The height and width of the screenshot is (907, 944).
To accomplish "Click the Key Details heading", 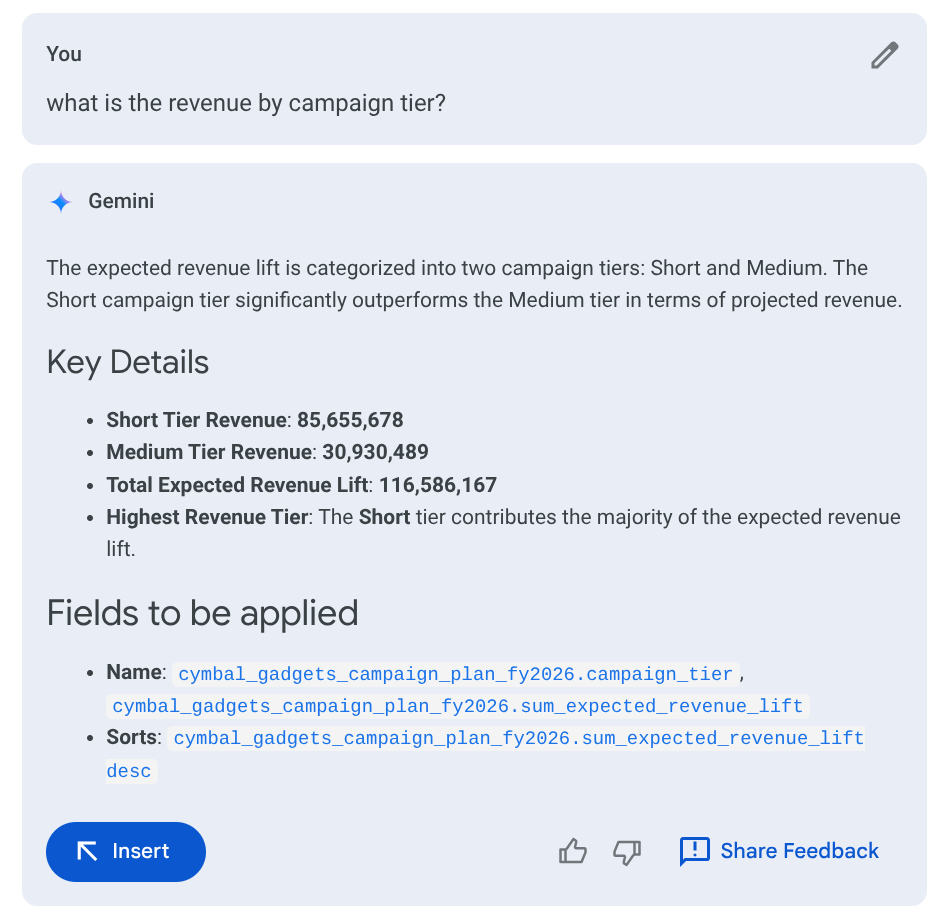I will (x=127, y=362).
